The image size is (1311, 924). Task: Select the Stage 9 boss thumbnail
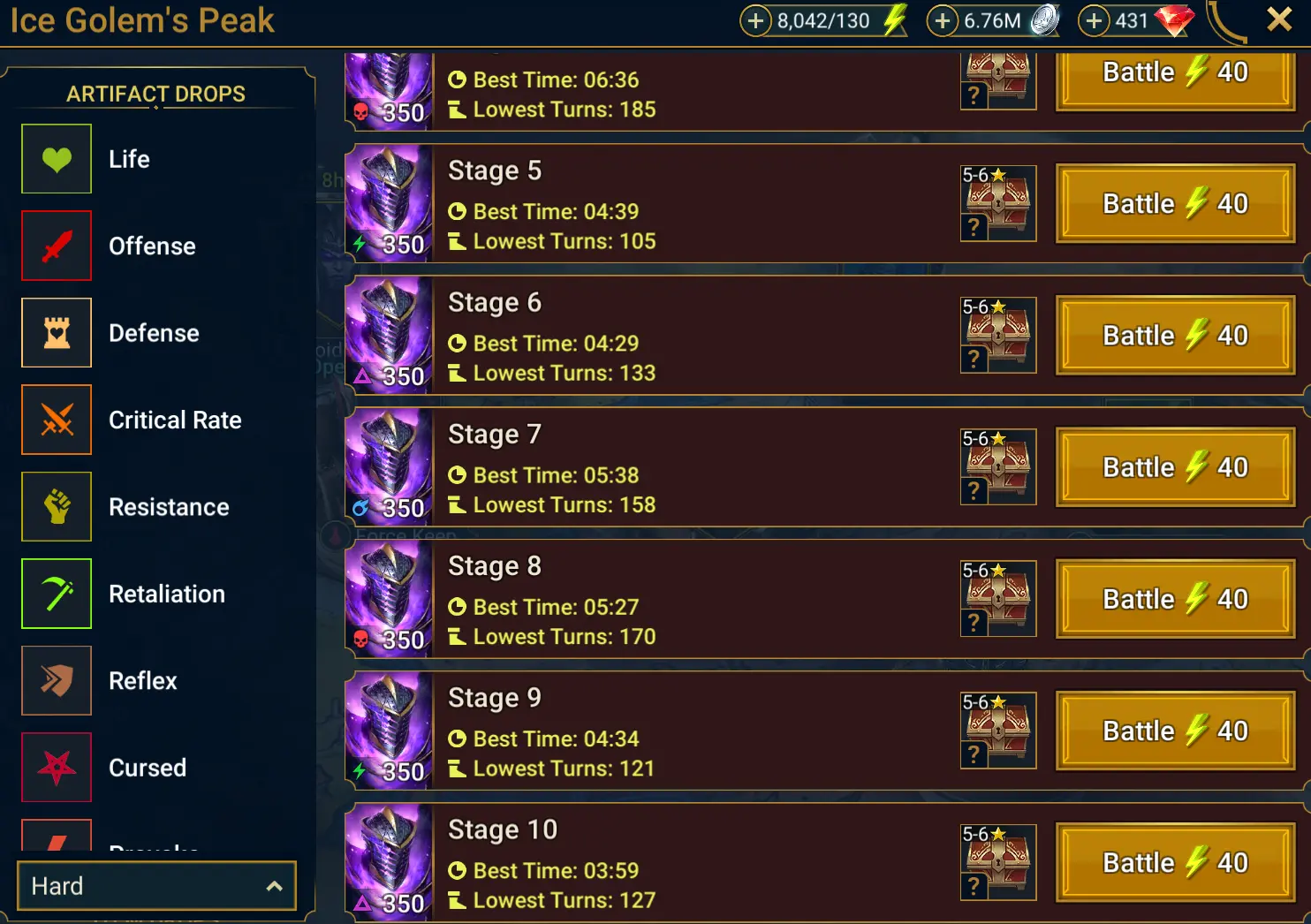[x=389, y=731]
